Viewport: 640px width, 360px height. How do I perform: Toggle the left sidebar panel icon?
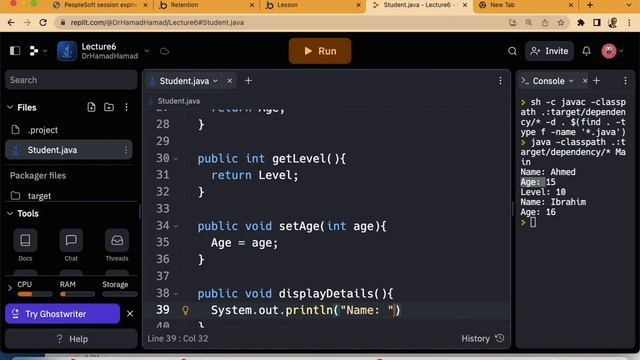(15, 51)
